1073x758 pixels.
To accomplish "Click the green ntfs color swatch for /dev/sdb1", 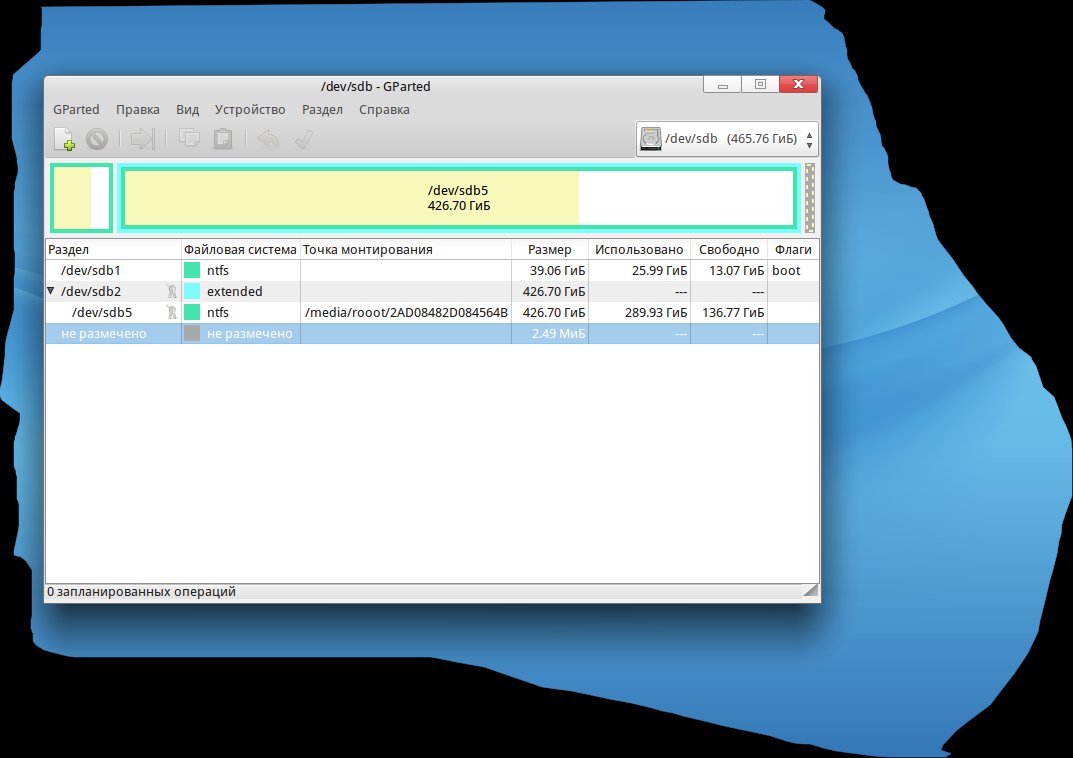I will point(192,270).
